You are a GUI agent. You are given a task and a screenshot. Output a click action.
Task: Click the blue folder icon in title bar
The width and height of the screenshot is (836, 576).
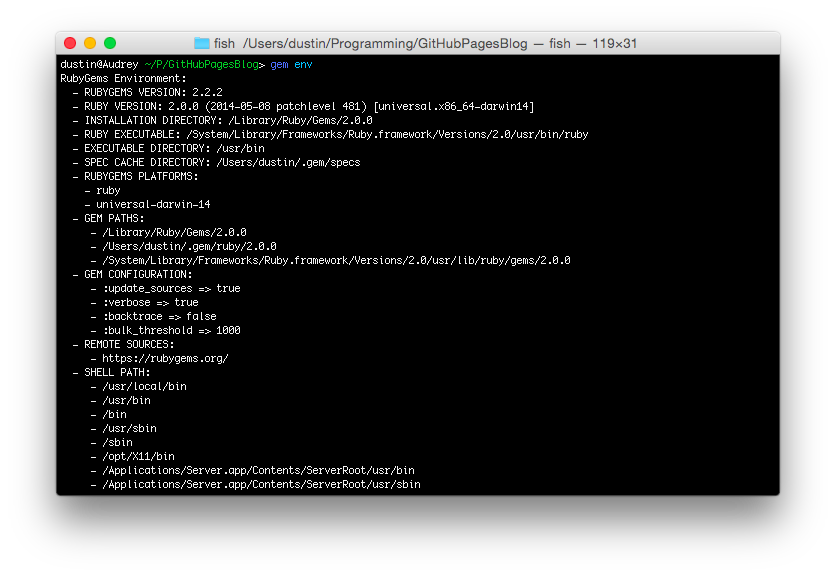(x=202, y=43)
